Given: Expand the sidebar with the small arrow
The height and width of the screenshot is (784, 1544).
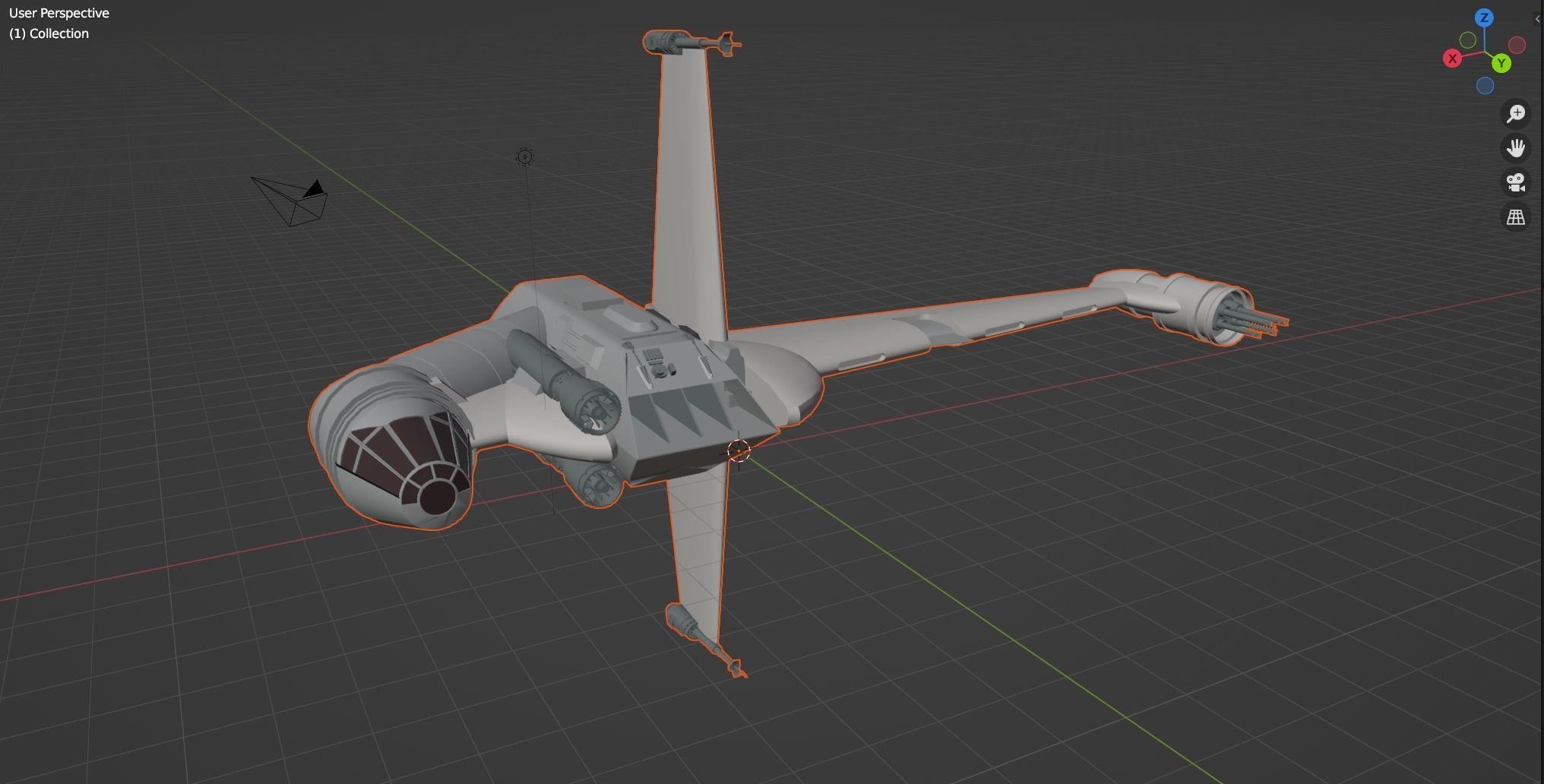Looking at the screenshot, I should tap(1537, 19).
